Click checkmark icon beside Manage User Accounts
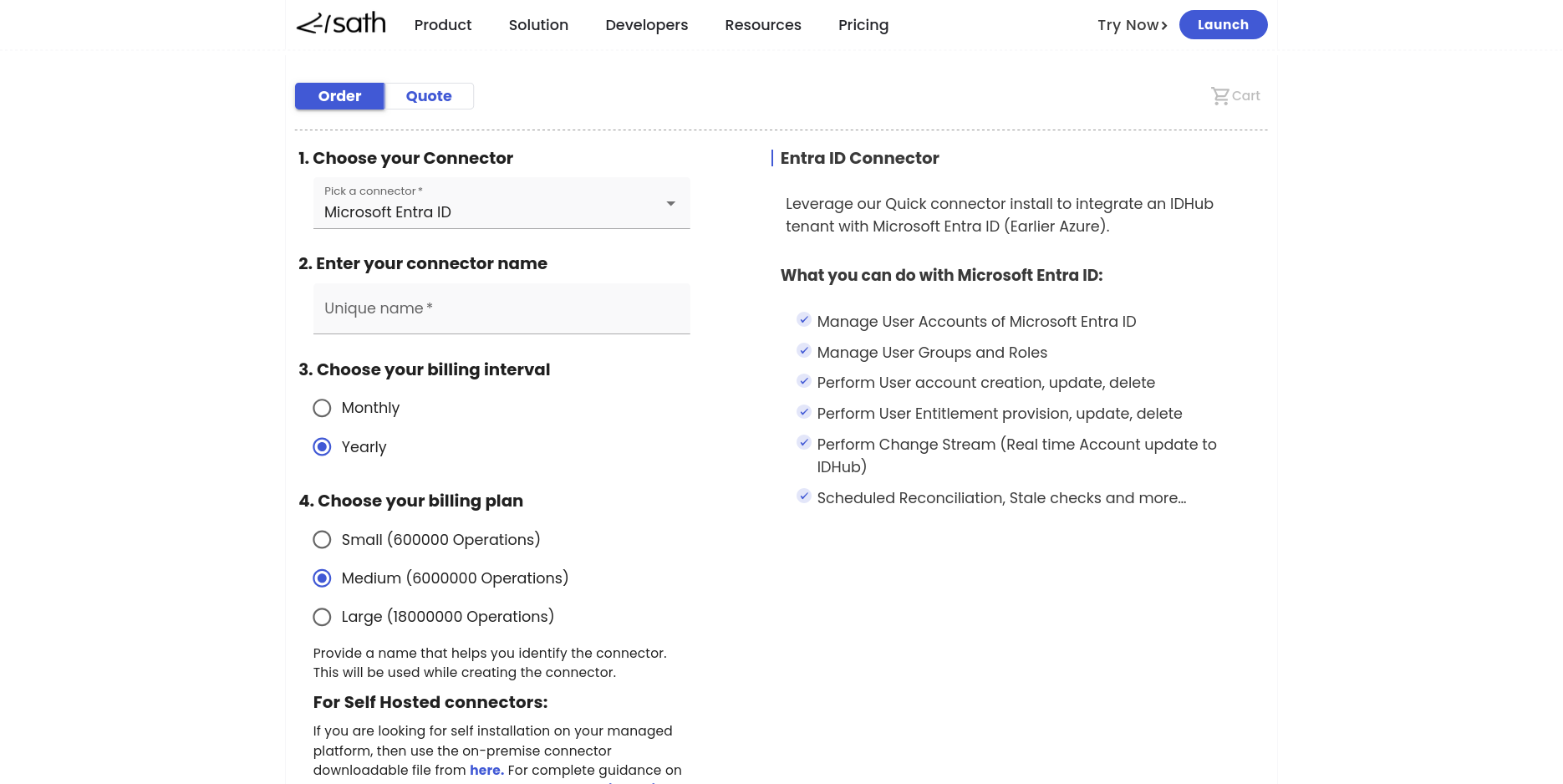Image resolution: width=1563 pixels, height=784 pixels. (803, 320)
